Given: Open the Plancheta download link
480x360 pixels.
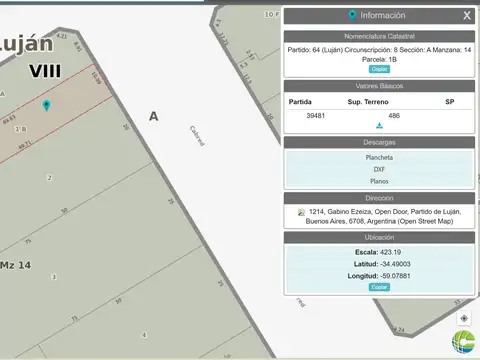Looking at the screenshot, I should click(x=379, y=157).
